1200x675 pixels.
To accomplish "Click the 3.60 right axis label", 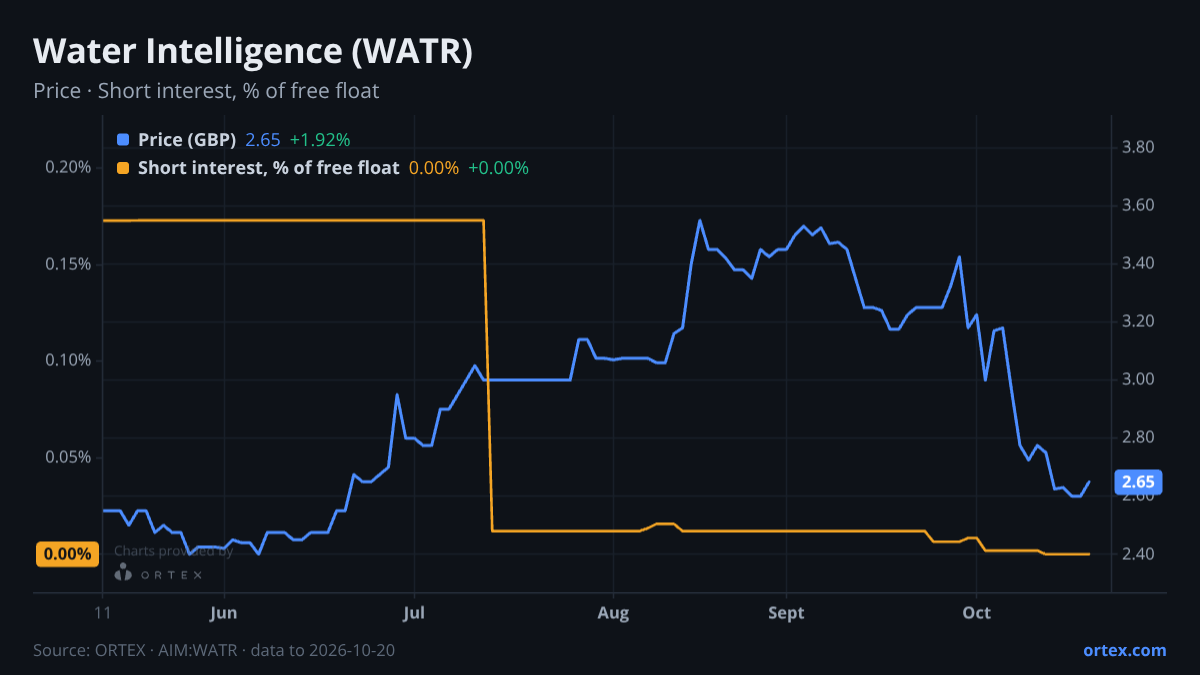I will pyautogui.click(x=1139, y=205).
